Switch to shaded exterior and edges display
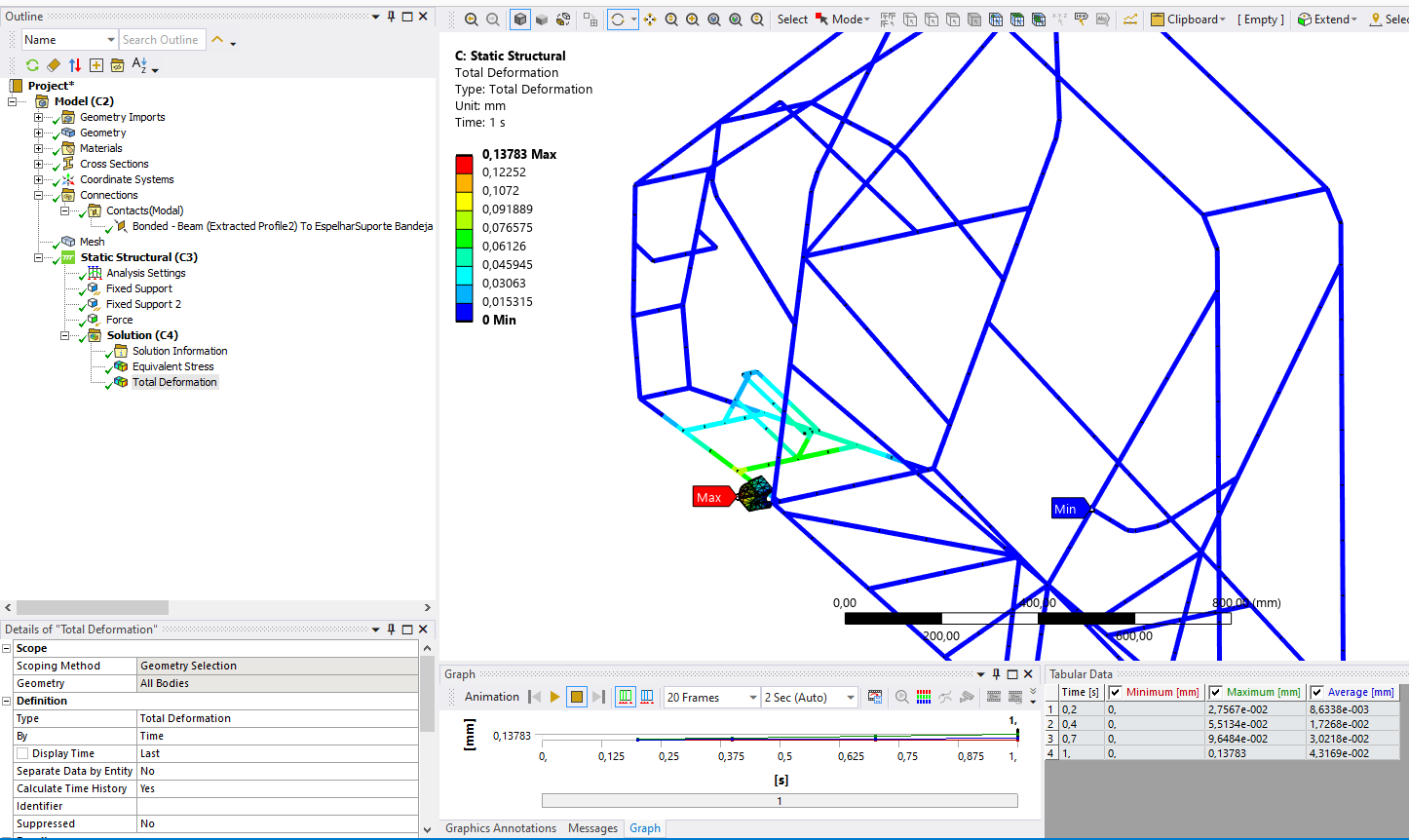The height and width of the screenshot is (840, 1409). (x=520, y=19)
